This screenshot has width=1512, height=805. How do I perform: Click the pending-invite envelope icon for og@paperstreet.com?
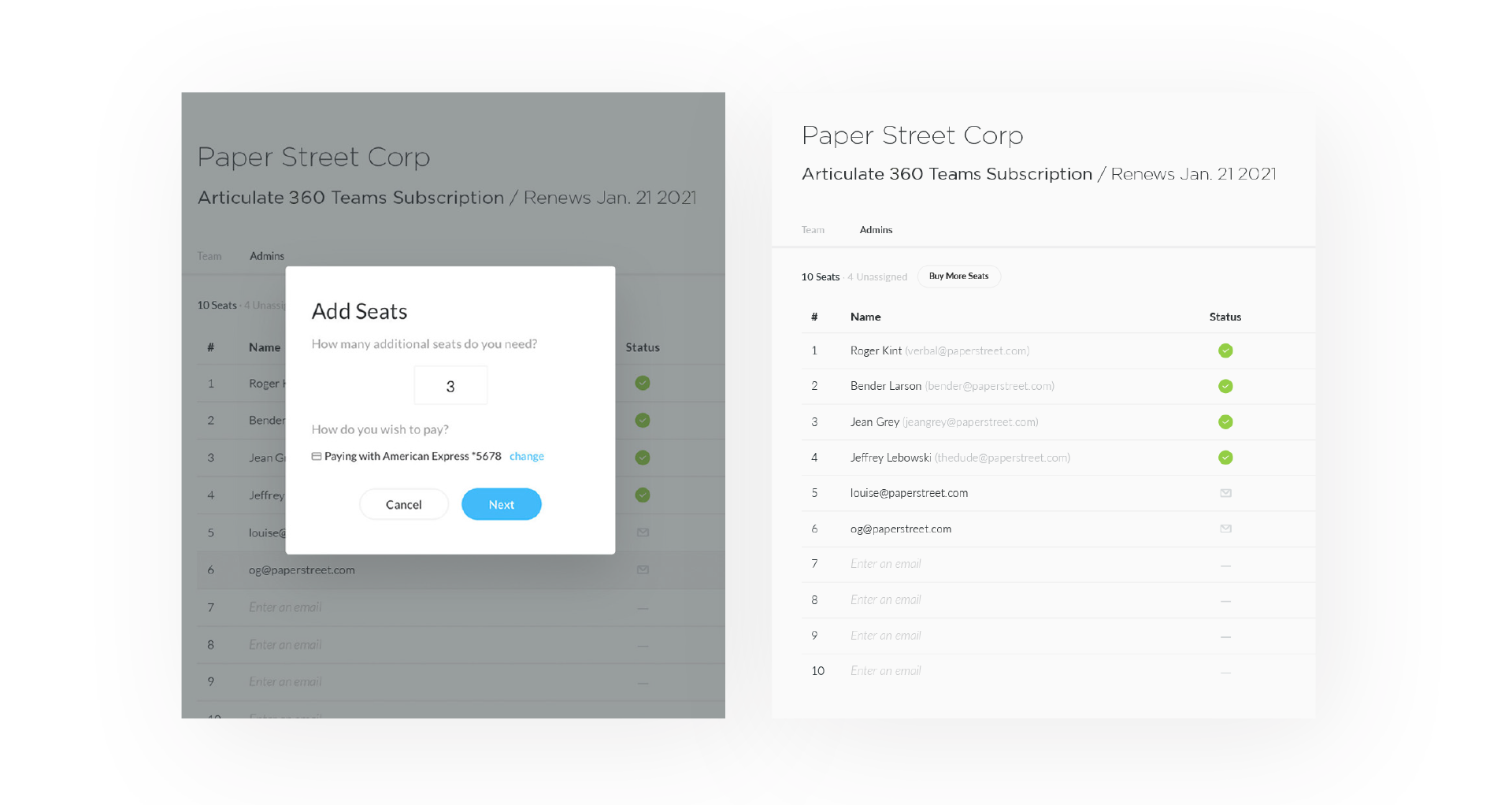[1225, 529]
